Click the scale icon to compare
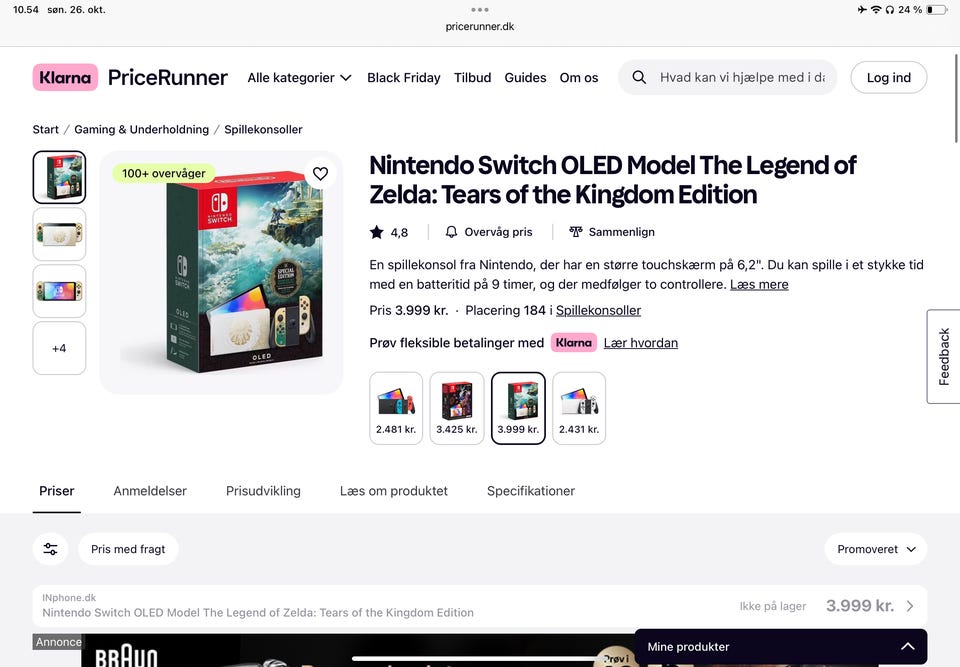The width and height of the screenshot is (960, 667). click(576, 232)
